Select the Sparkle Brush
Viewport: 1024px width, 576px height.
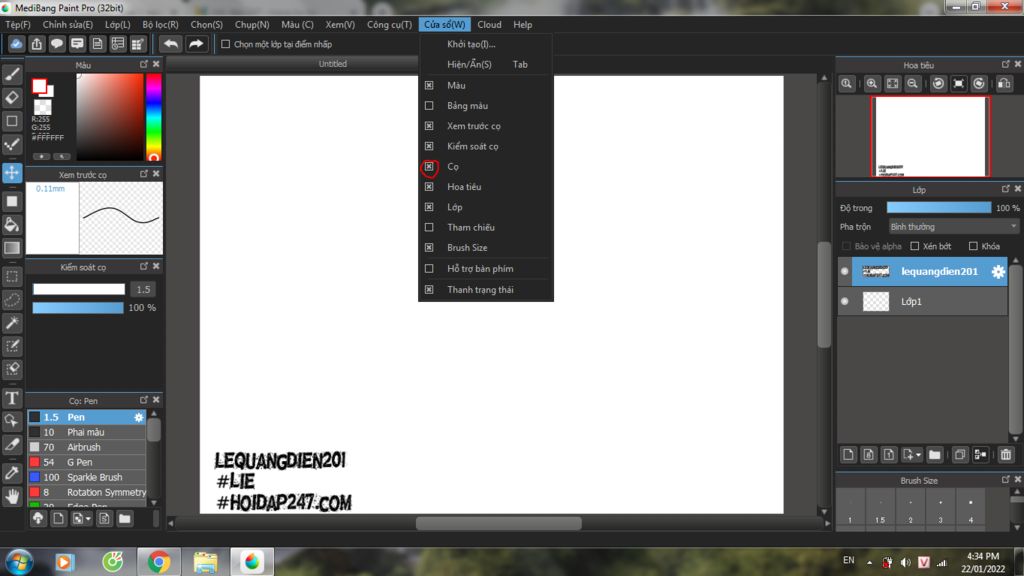(x=87, y=477)
